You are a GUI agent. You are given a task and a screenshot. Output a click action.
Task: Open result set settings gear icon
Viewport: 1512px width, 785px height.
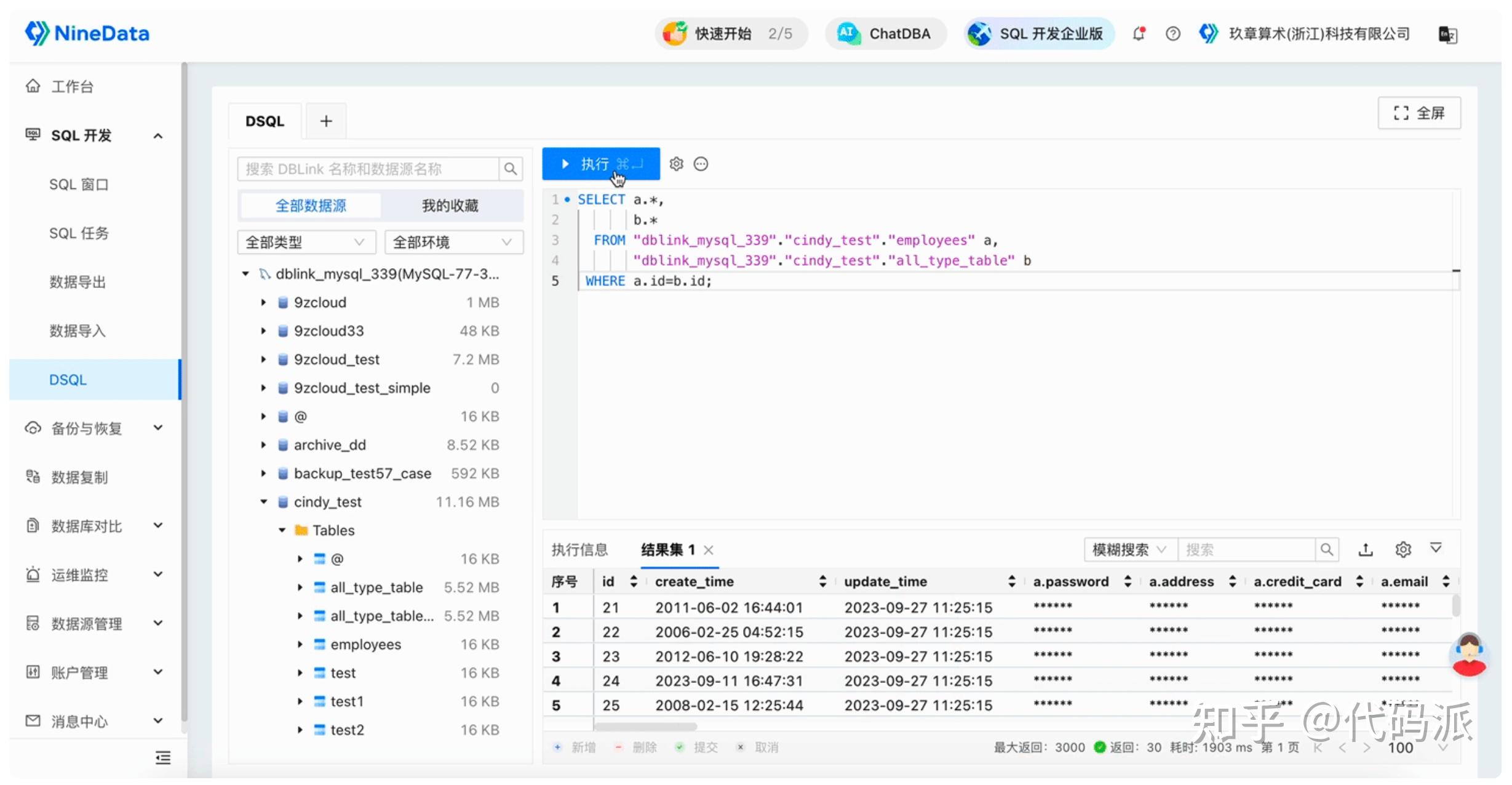(x=1403, y=549)
